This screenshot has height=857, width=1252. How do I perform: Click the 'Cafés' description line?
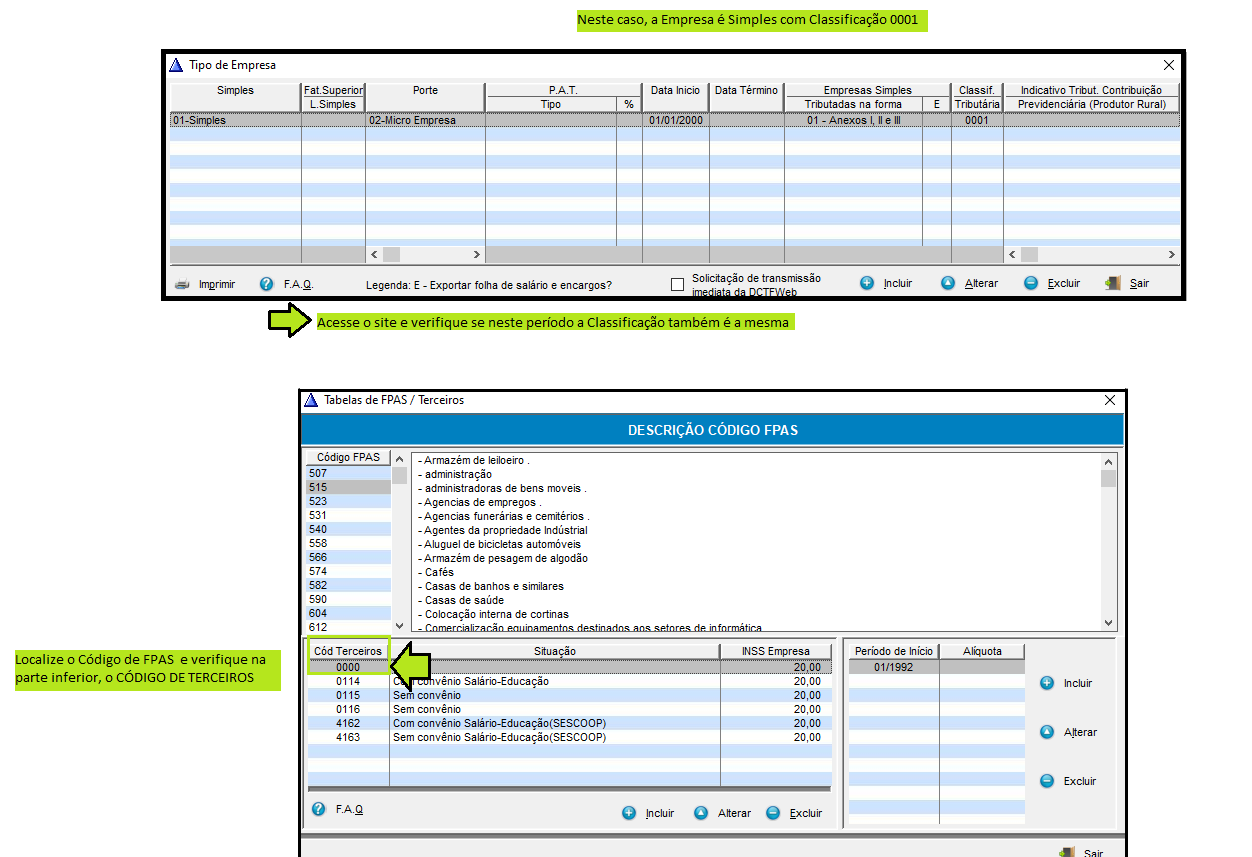point(436,572)
